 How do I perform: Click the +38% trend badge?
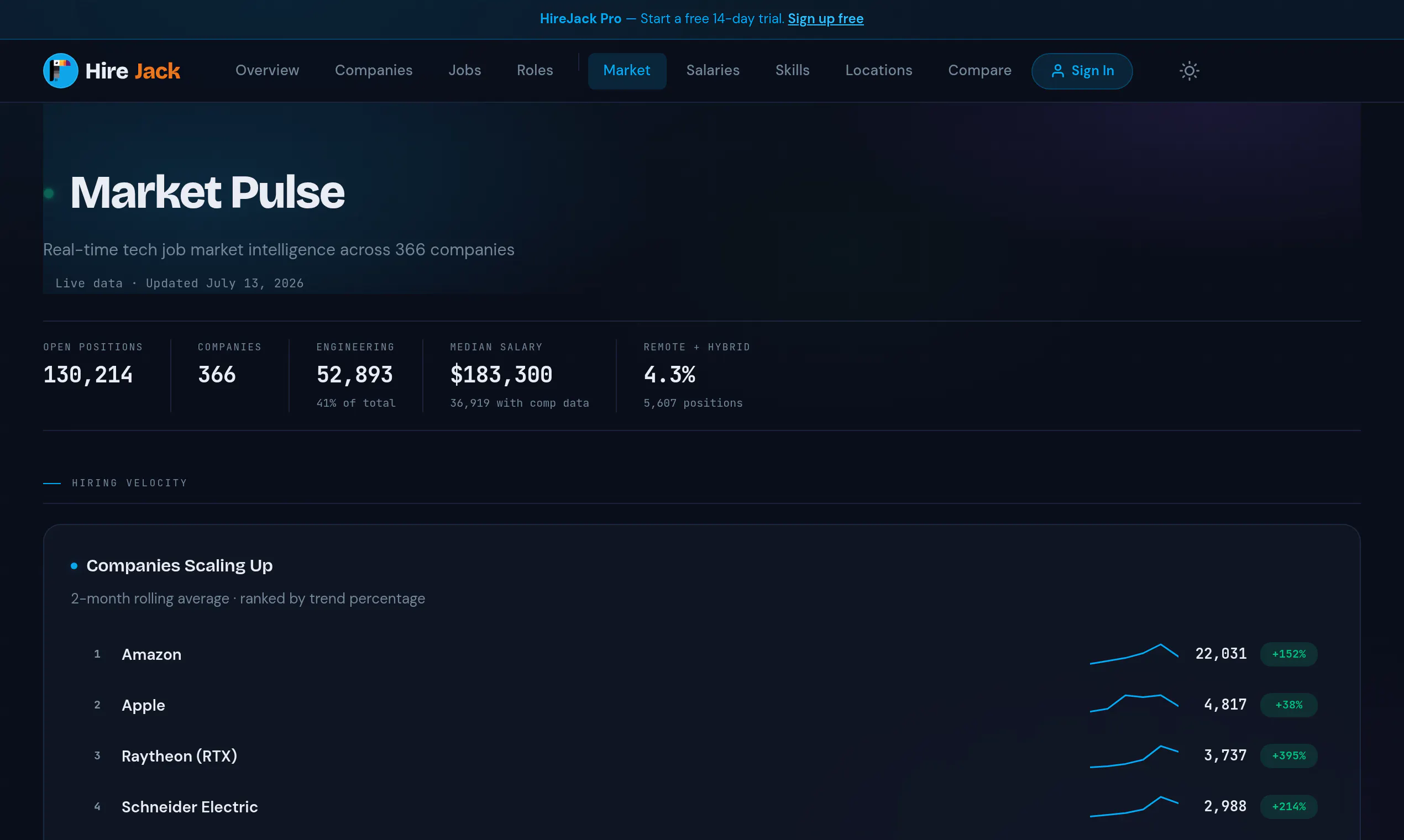coord(1288,705)
